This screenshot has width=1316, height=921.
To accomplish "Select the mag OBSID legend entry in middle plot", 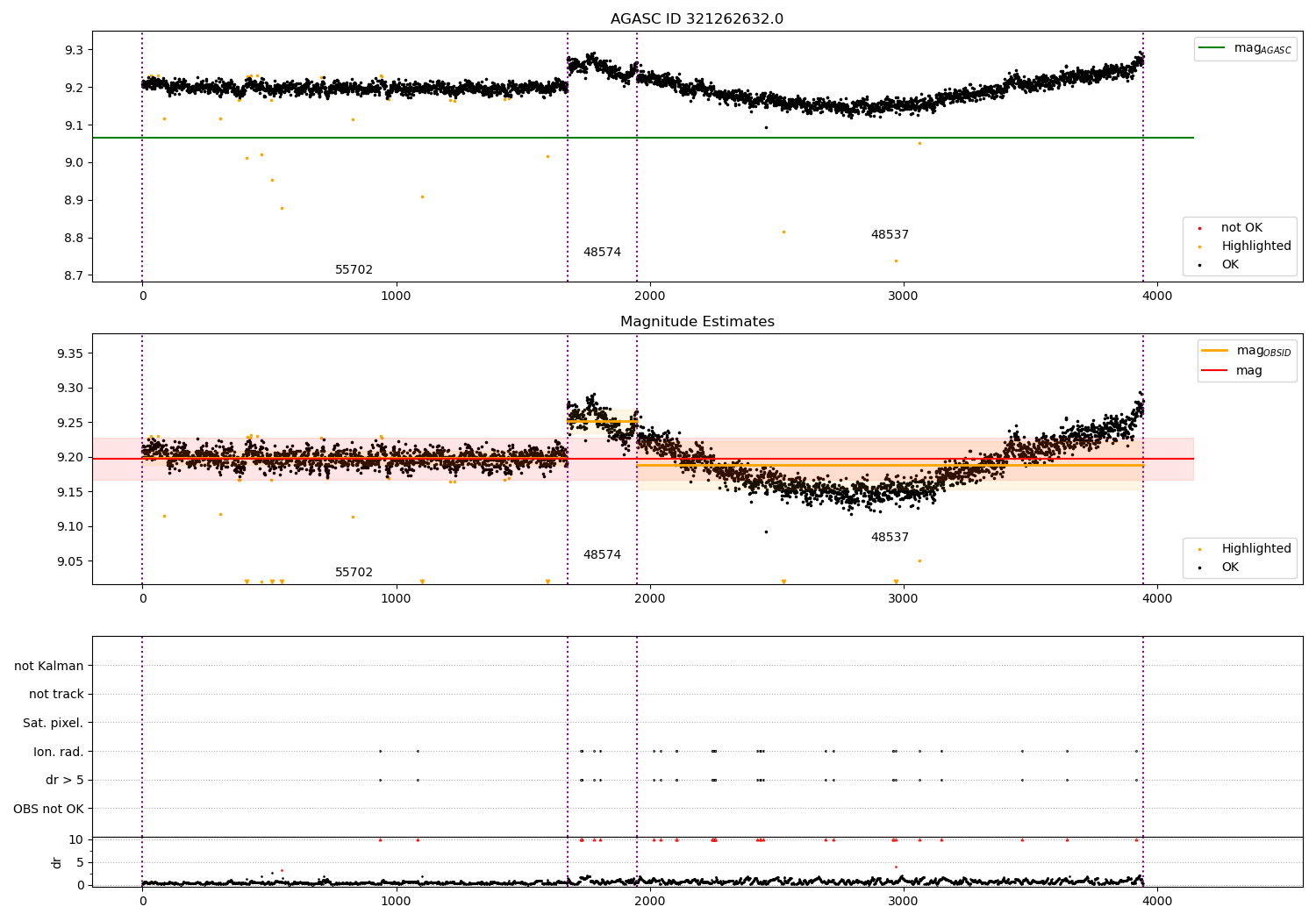I will [x=1246, y=351].
